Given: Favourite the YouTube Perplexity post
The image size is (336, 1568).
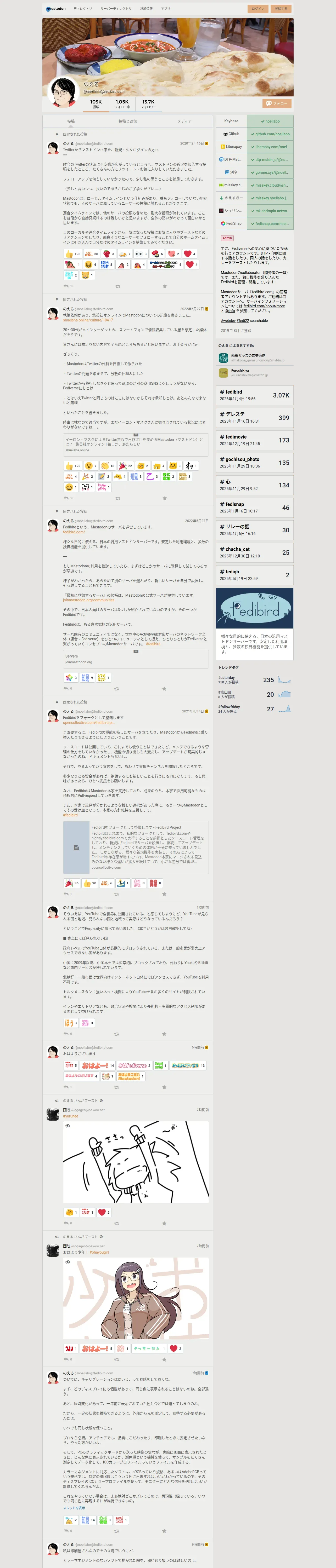Looking at the screenshot, I should (x=165, y=1034).
